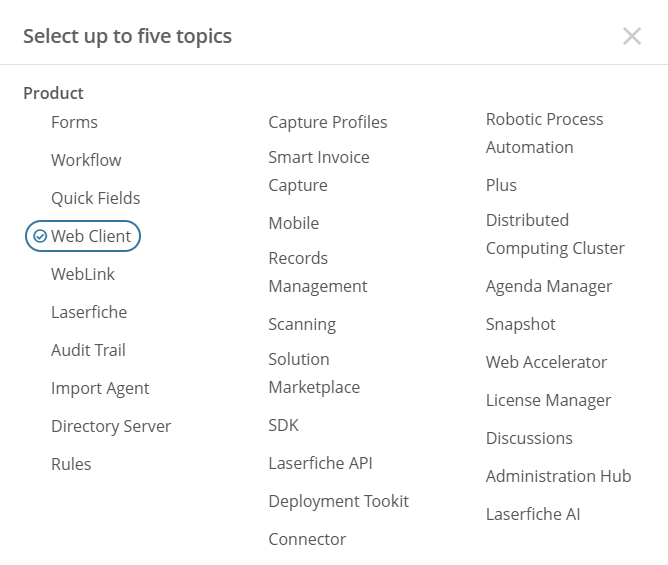The width and height of the screenshot is (668, 565).
Task: Select the Workflow topic
Action: [86, 160]
